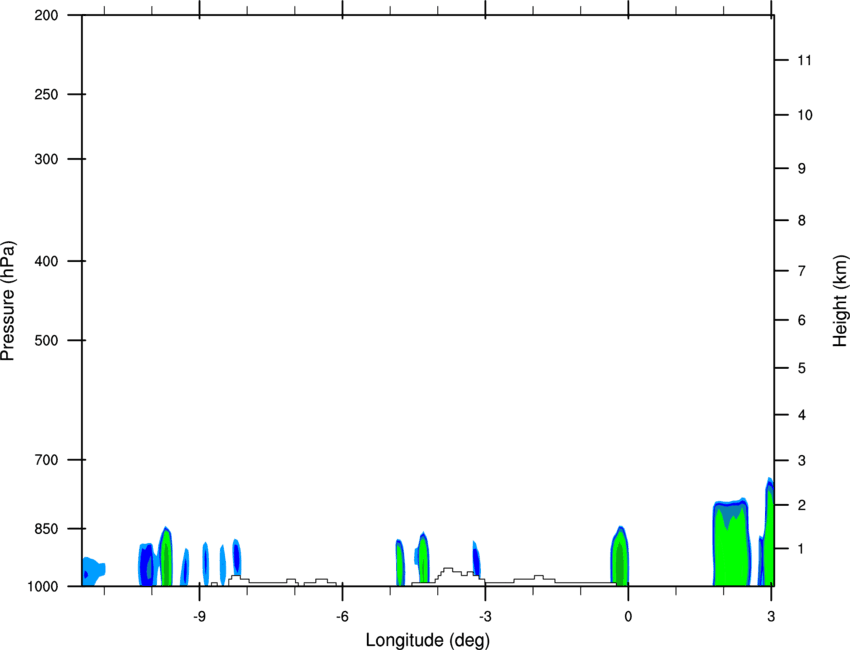
Task: Click height tick label 4
Action: pyautogui.click(x=802, y=415)
